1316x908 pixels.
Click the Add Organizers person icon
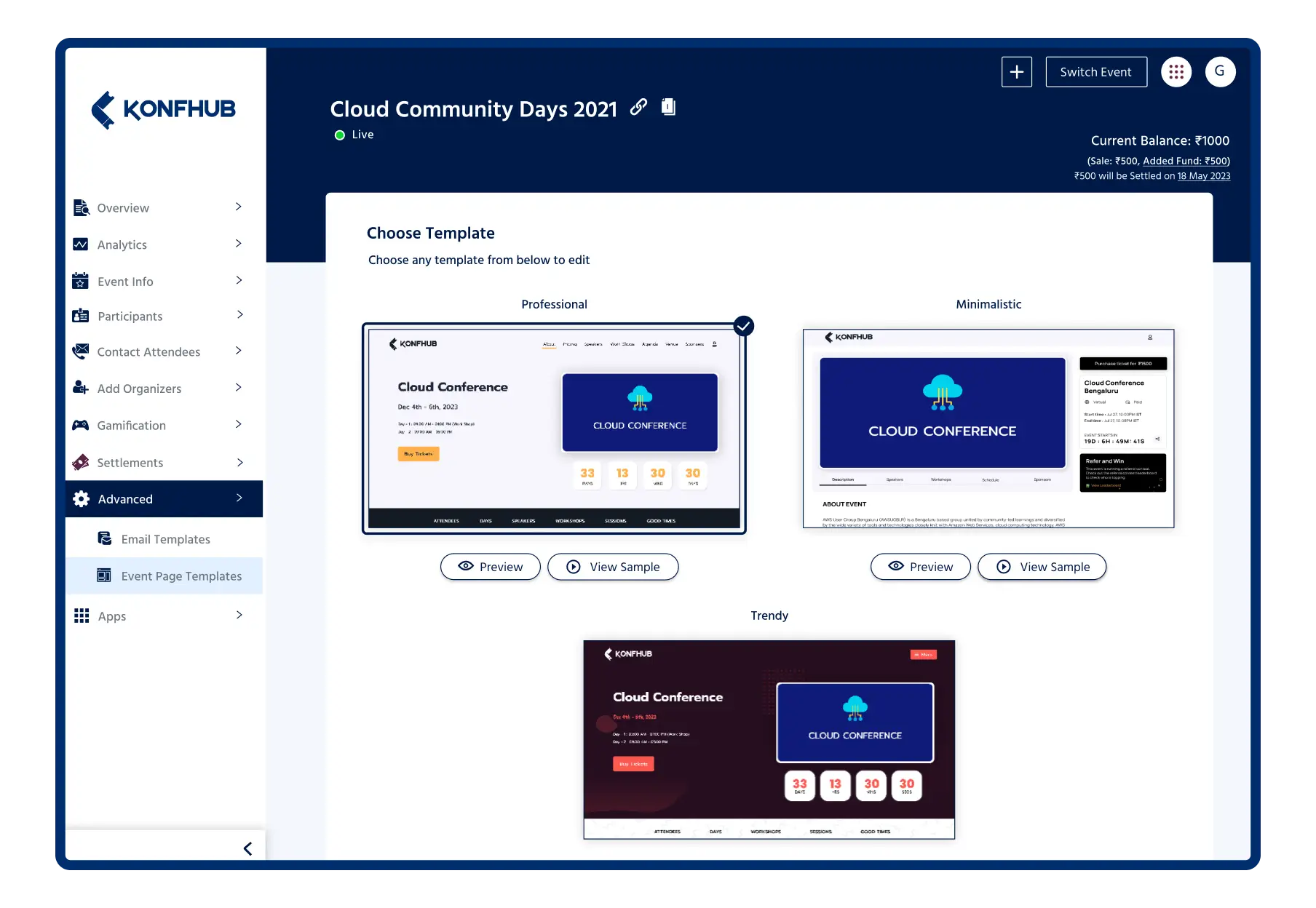(81, 388)
